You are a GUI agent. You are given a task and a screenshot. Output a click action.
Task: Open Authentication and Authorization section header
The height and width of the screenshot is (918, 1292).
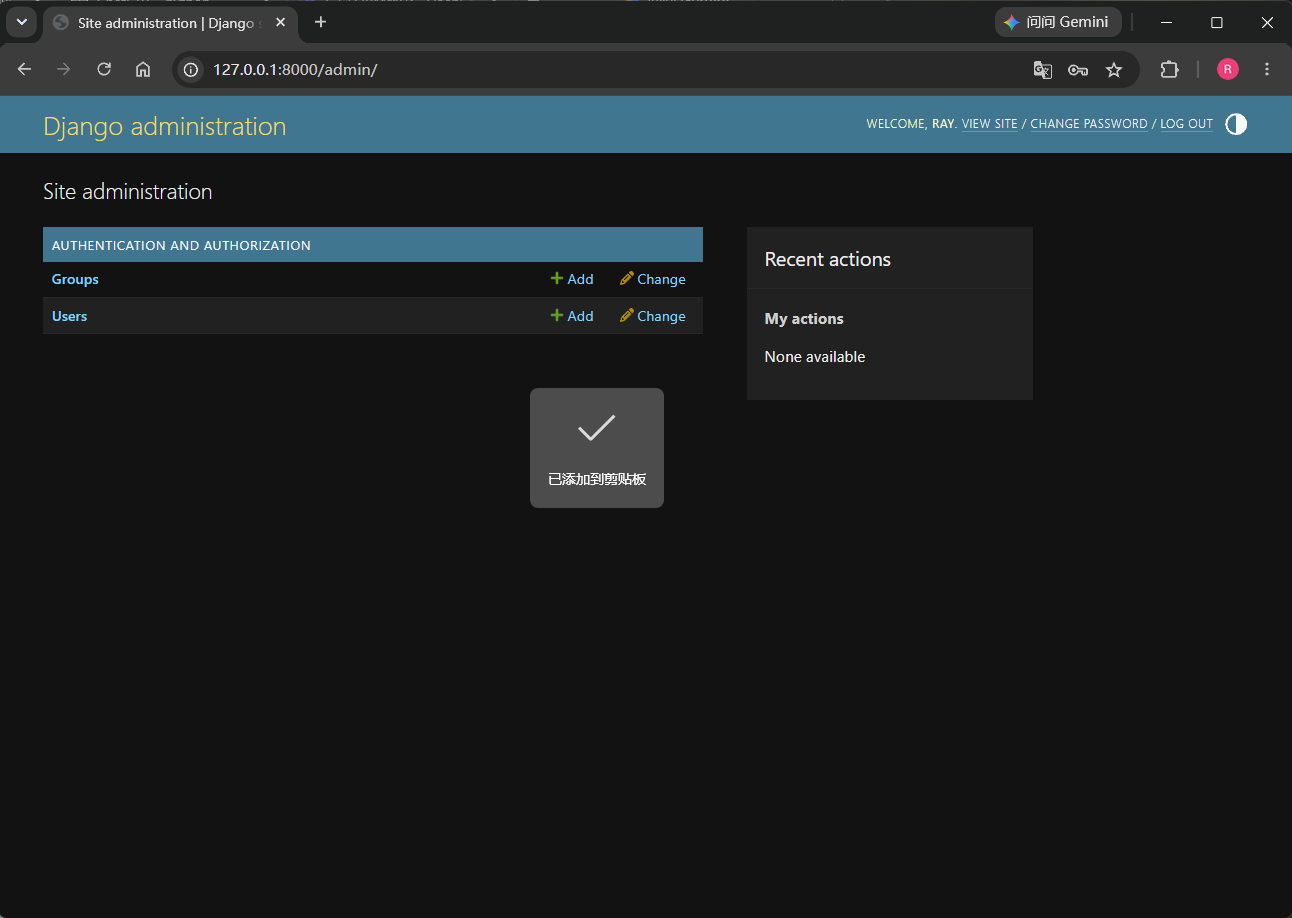point(181,245)
